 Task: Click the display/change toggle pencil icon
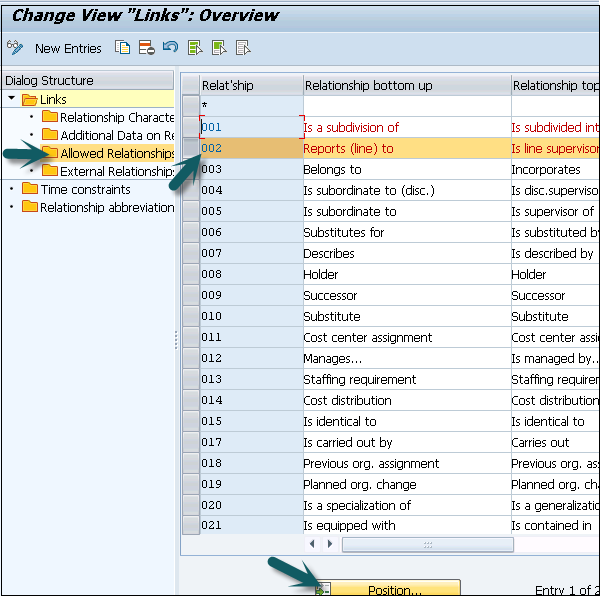point(15,48)
